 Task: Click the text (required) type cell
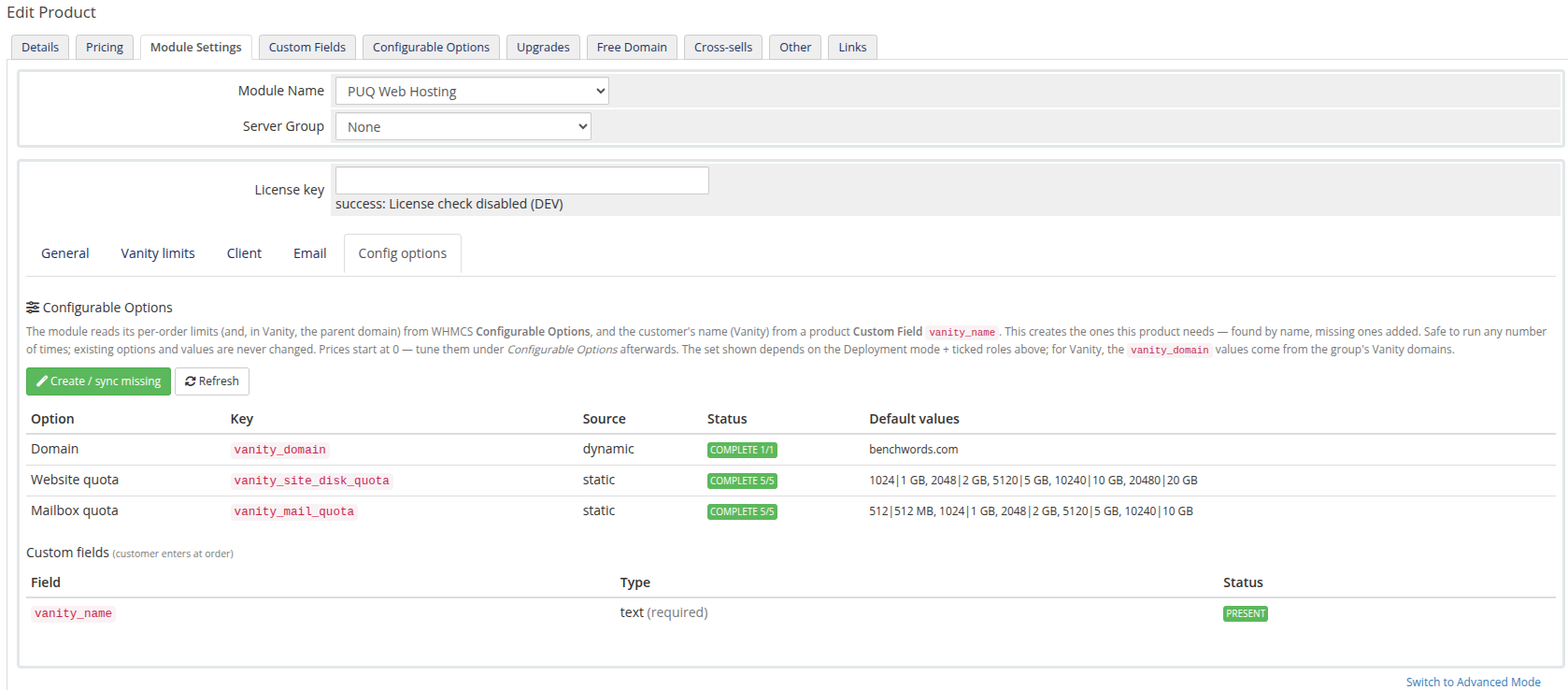(x=663, y=612)
